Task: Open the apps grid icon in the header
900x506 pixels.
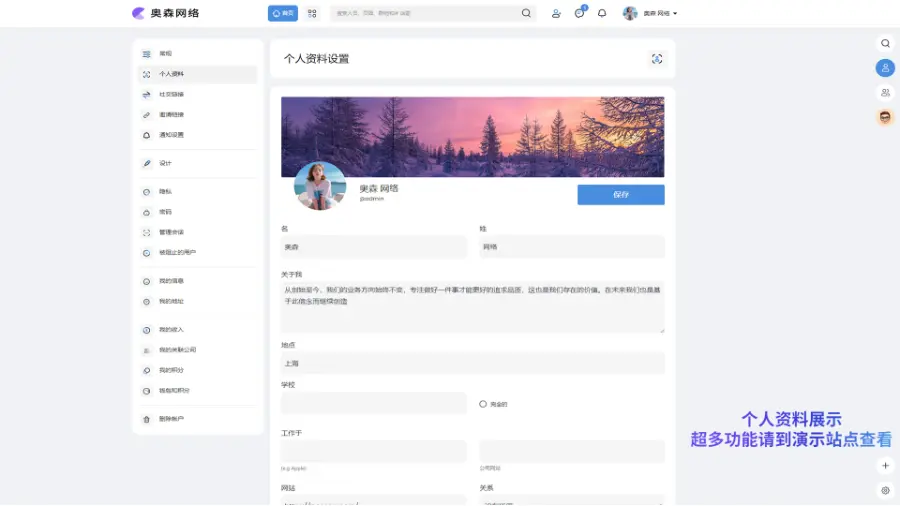Action: click(x=312, y=13)
